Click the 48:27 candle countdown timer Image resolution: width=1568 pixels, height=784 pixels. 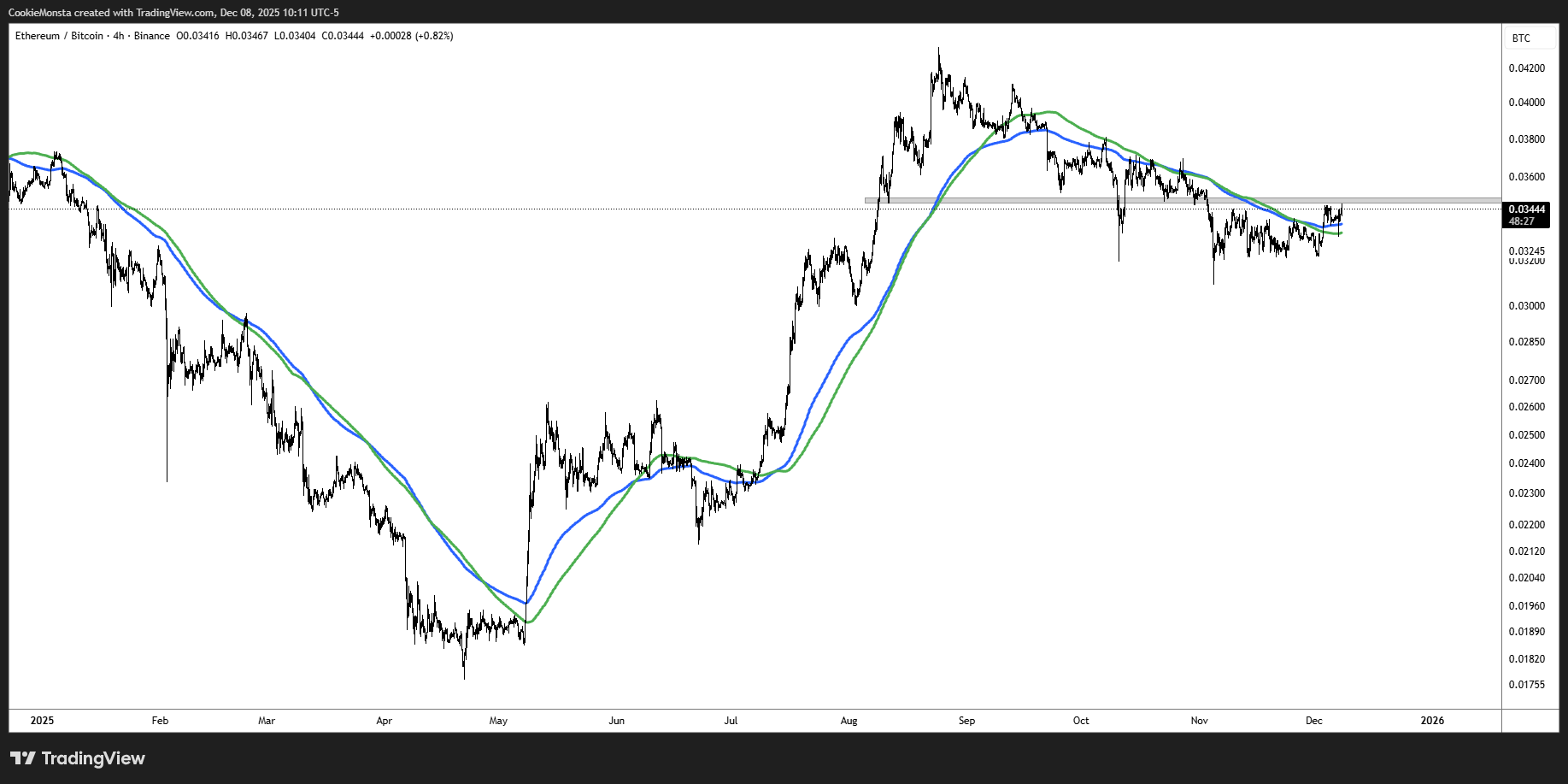click(x=1521, y=221)
